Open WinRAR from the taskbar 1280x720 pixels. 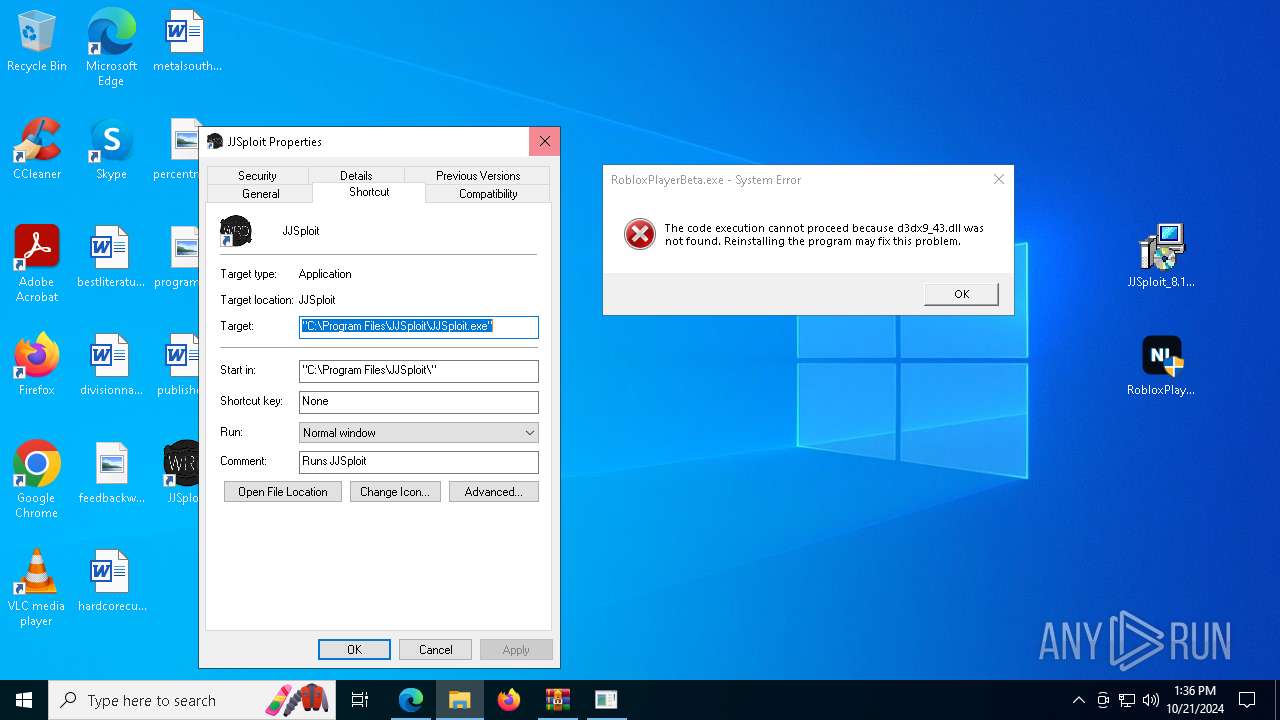(x=557, y=700)
